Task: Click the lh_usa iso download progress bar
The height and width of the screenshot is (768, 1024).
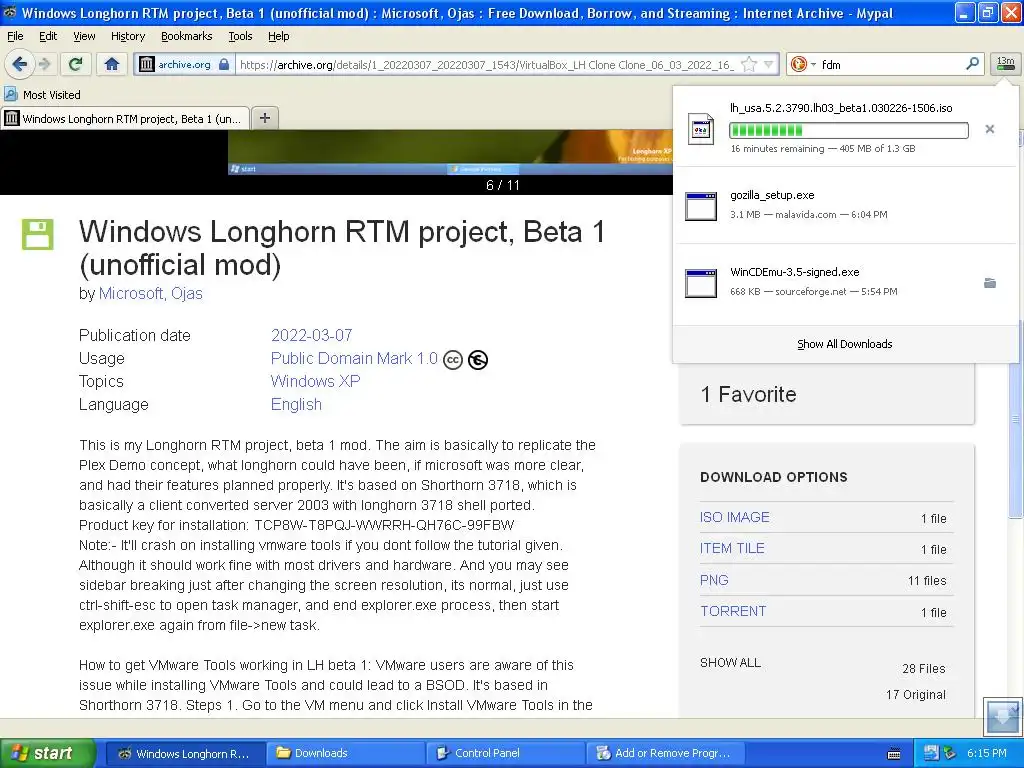Action: (849, 130)
